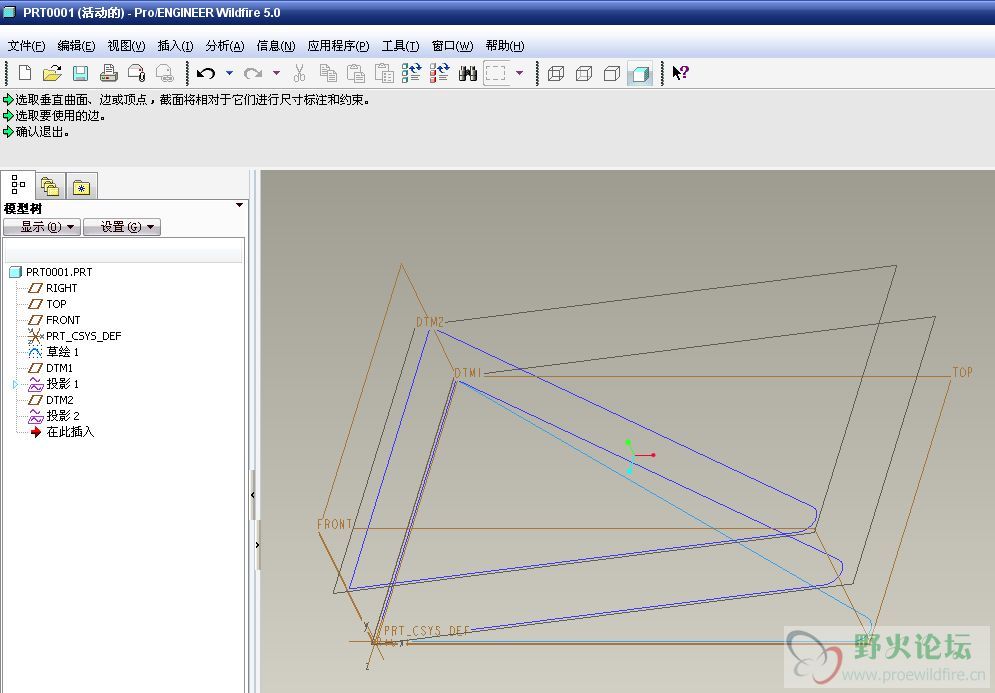The height and width of the screenshot is (693, 995).
Task: Save the model with the floppy disk icon
Action: pos(80,74)
